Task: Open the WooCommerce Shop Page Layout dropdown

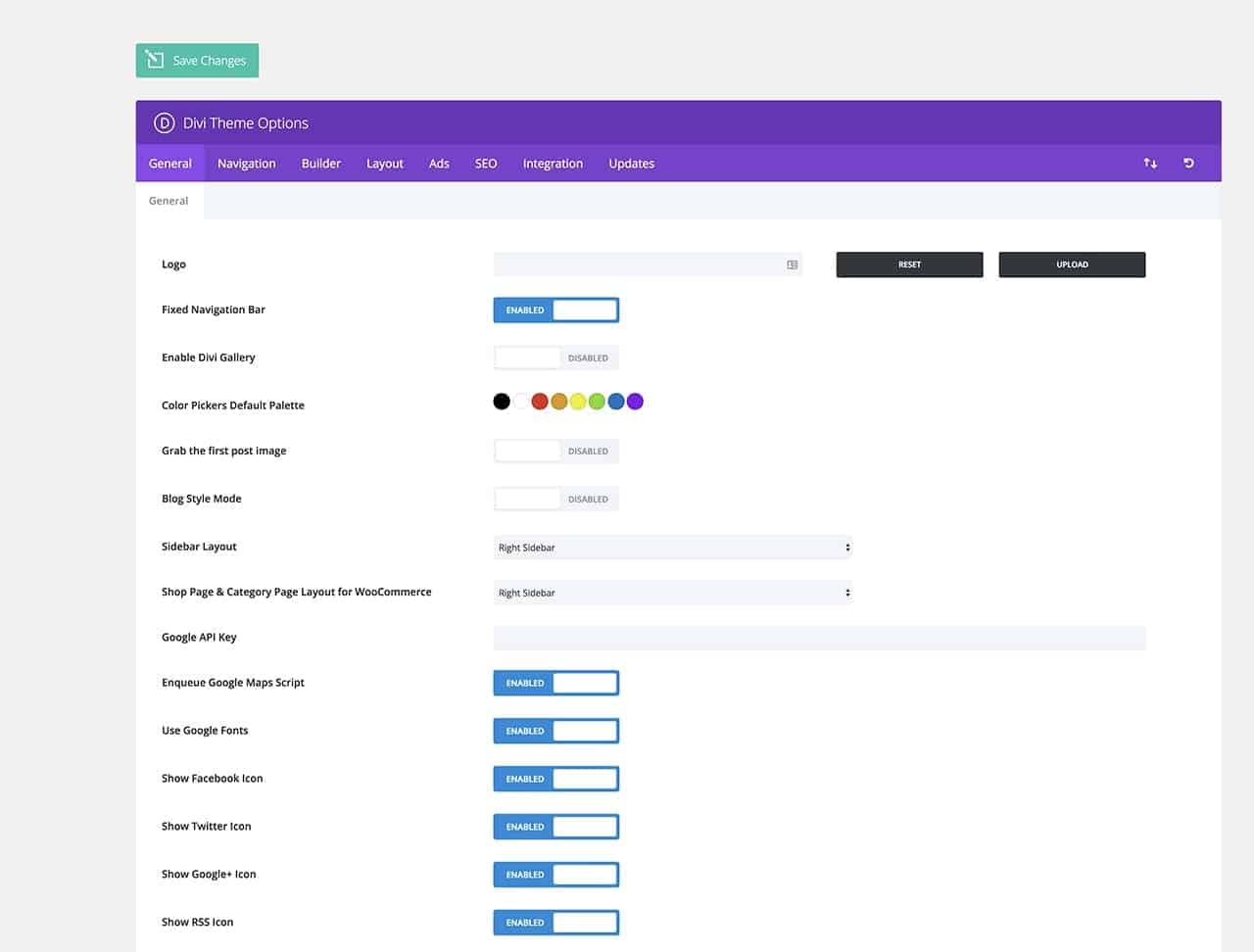Action: click(673, 593)
